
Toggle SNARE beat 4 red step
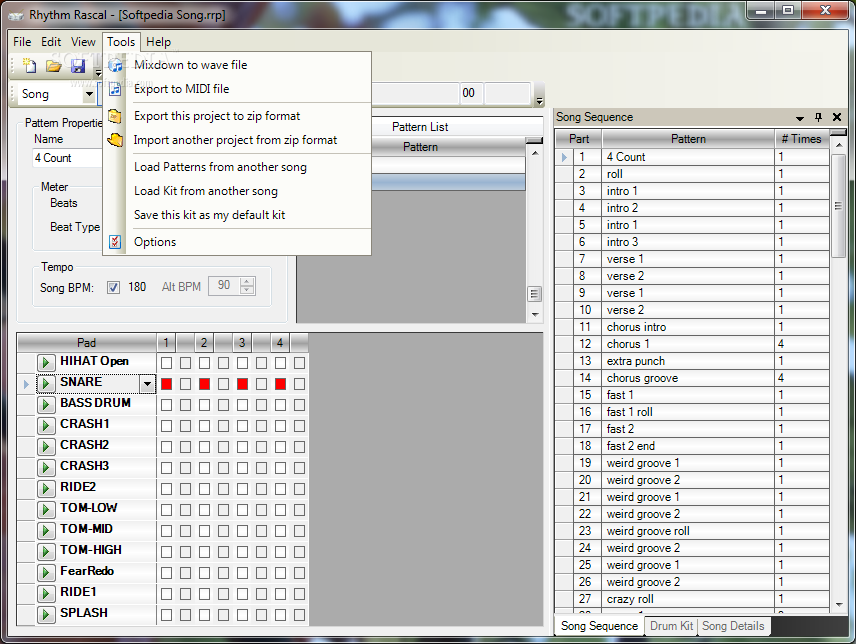tap(280, 384)
